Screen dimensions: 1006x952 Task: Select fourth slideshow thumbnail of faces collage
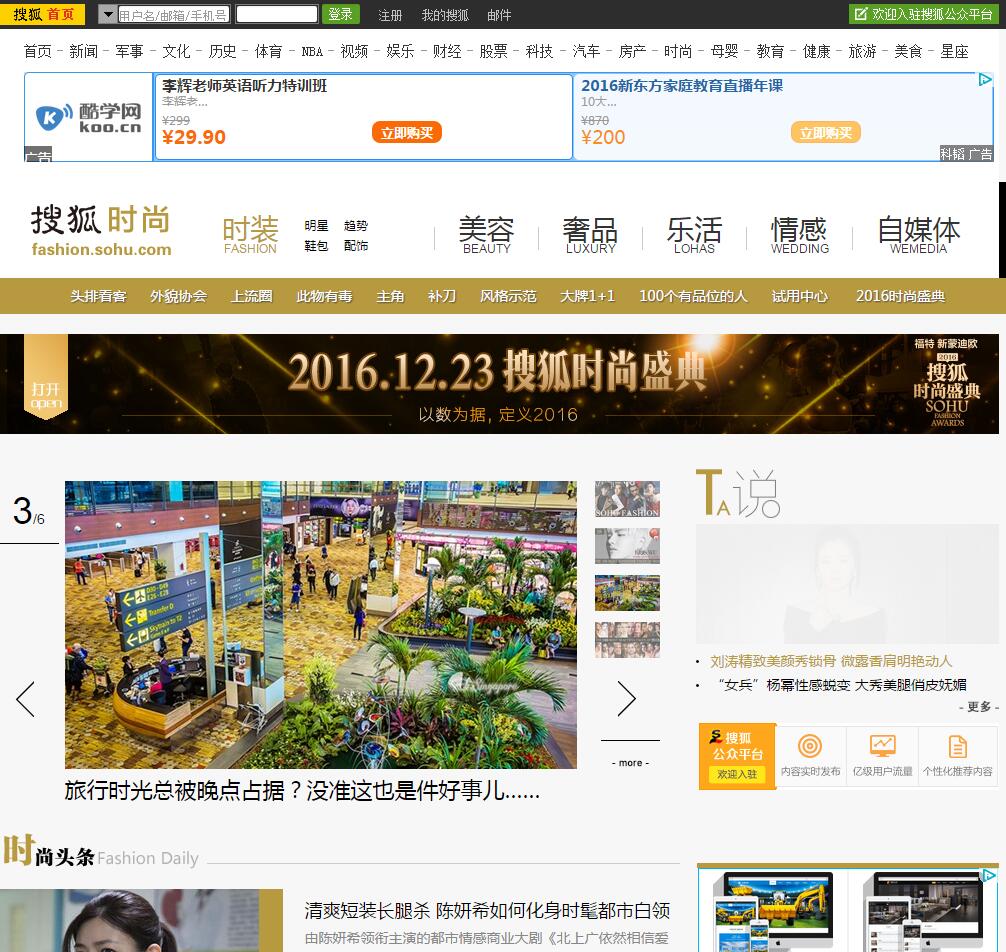point(627,640)
